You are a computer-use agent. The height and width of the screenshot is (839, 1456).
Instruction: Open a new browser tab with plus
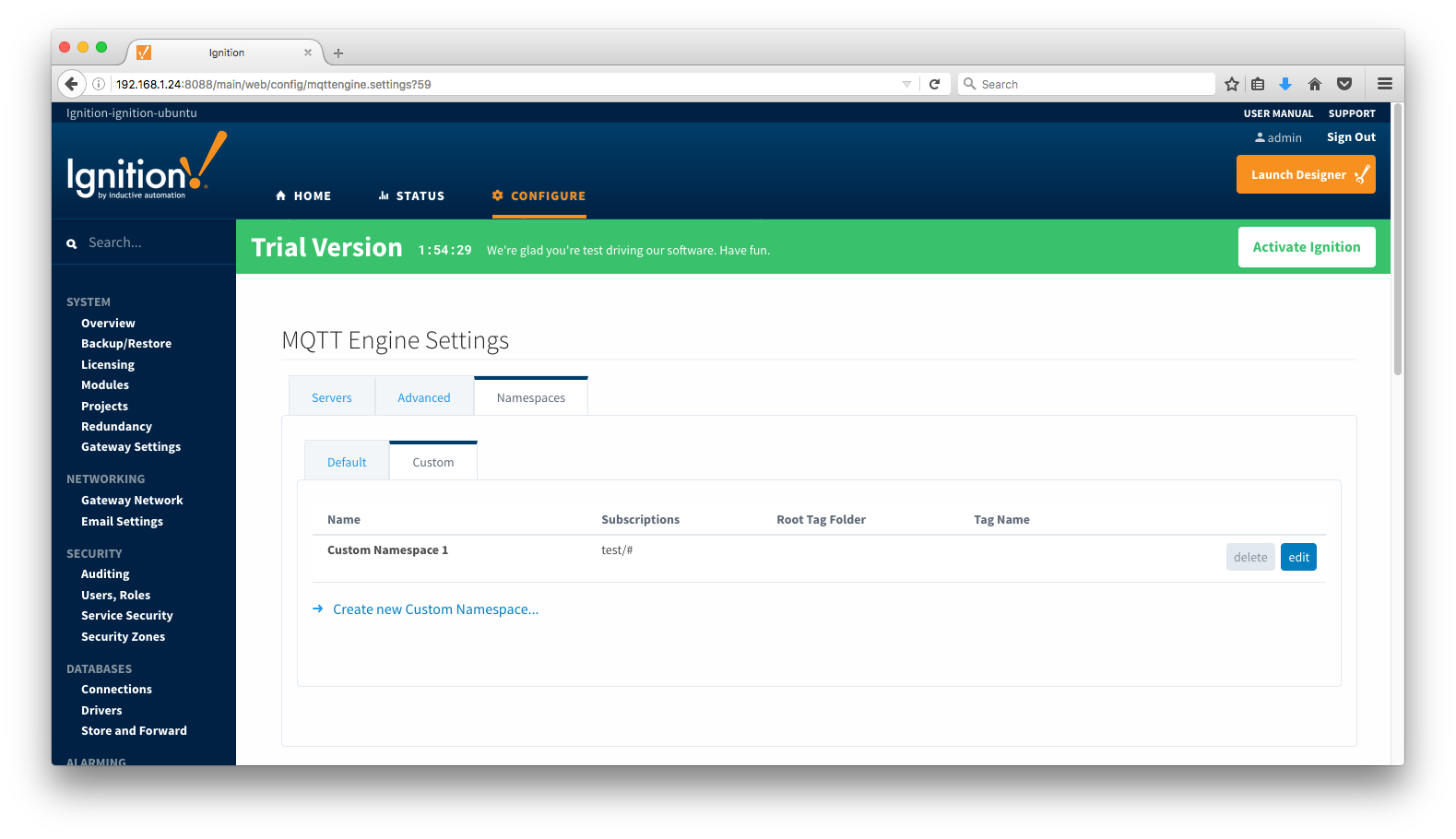pos(338,53)
